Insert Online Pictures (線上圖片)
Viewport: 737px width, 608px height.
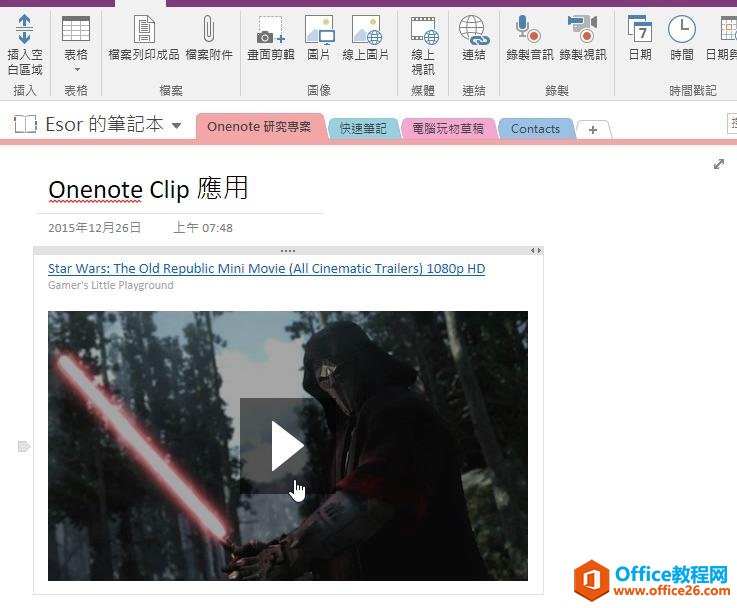pos(366,39)
